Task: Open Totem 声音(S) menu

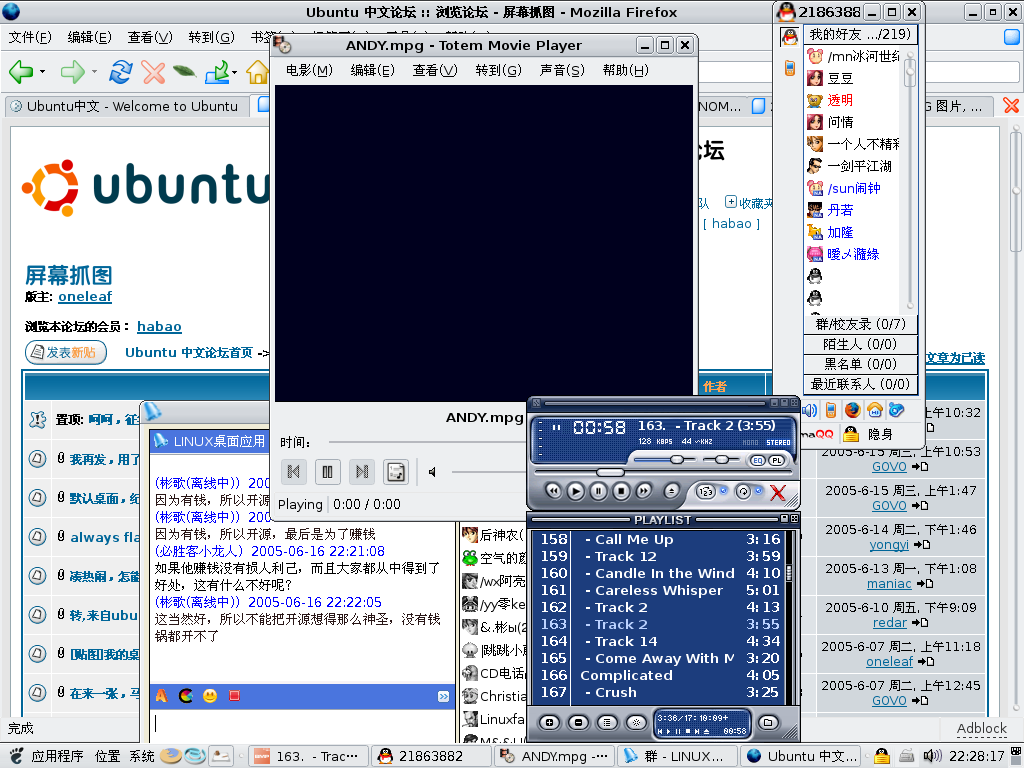Action: point(562,70)
